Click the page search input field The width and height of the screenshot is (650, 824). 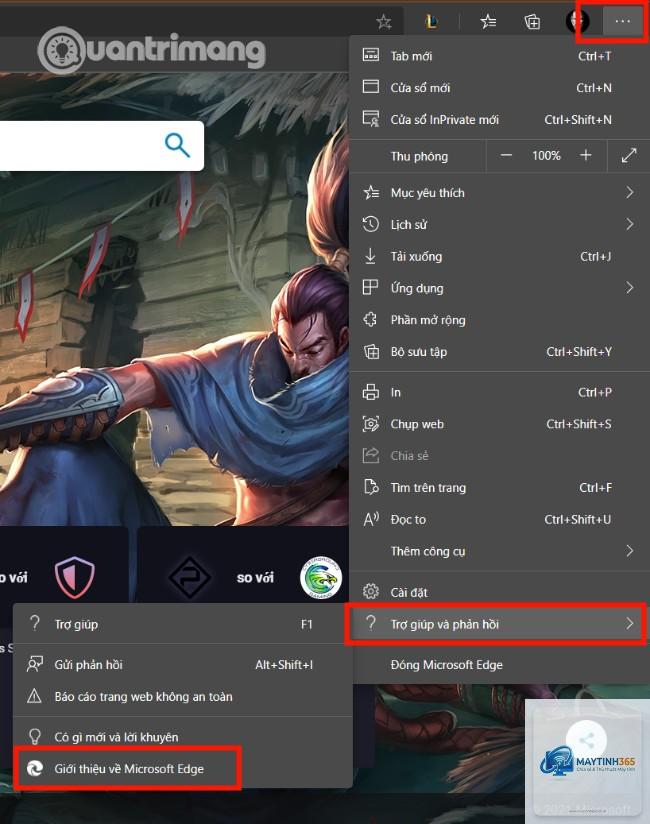pos(100,146)
